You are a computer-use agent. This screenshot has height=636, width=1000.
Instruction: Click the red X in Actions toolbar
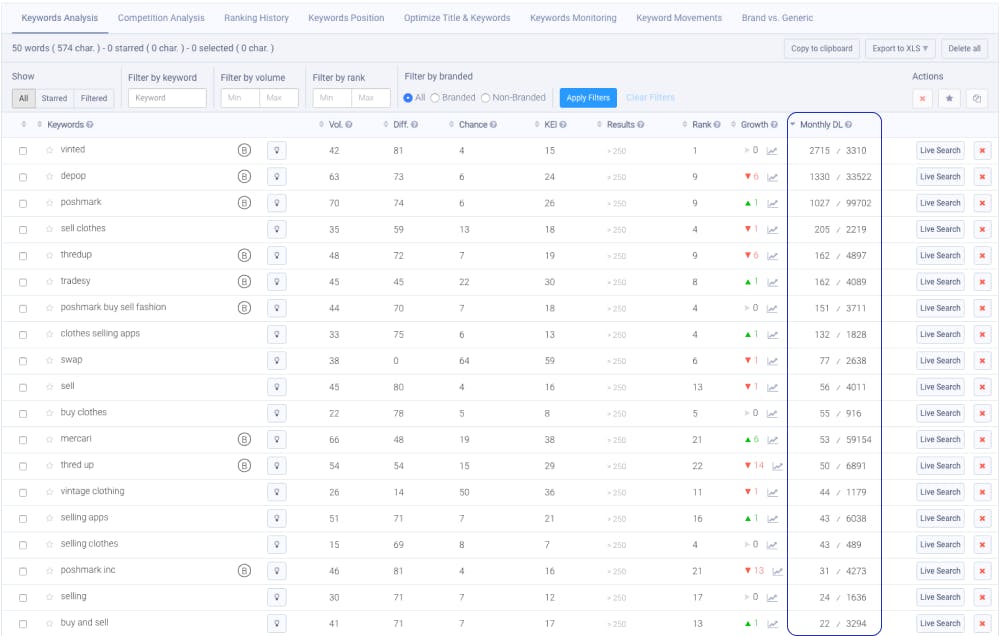point(922,98)
